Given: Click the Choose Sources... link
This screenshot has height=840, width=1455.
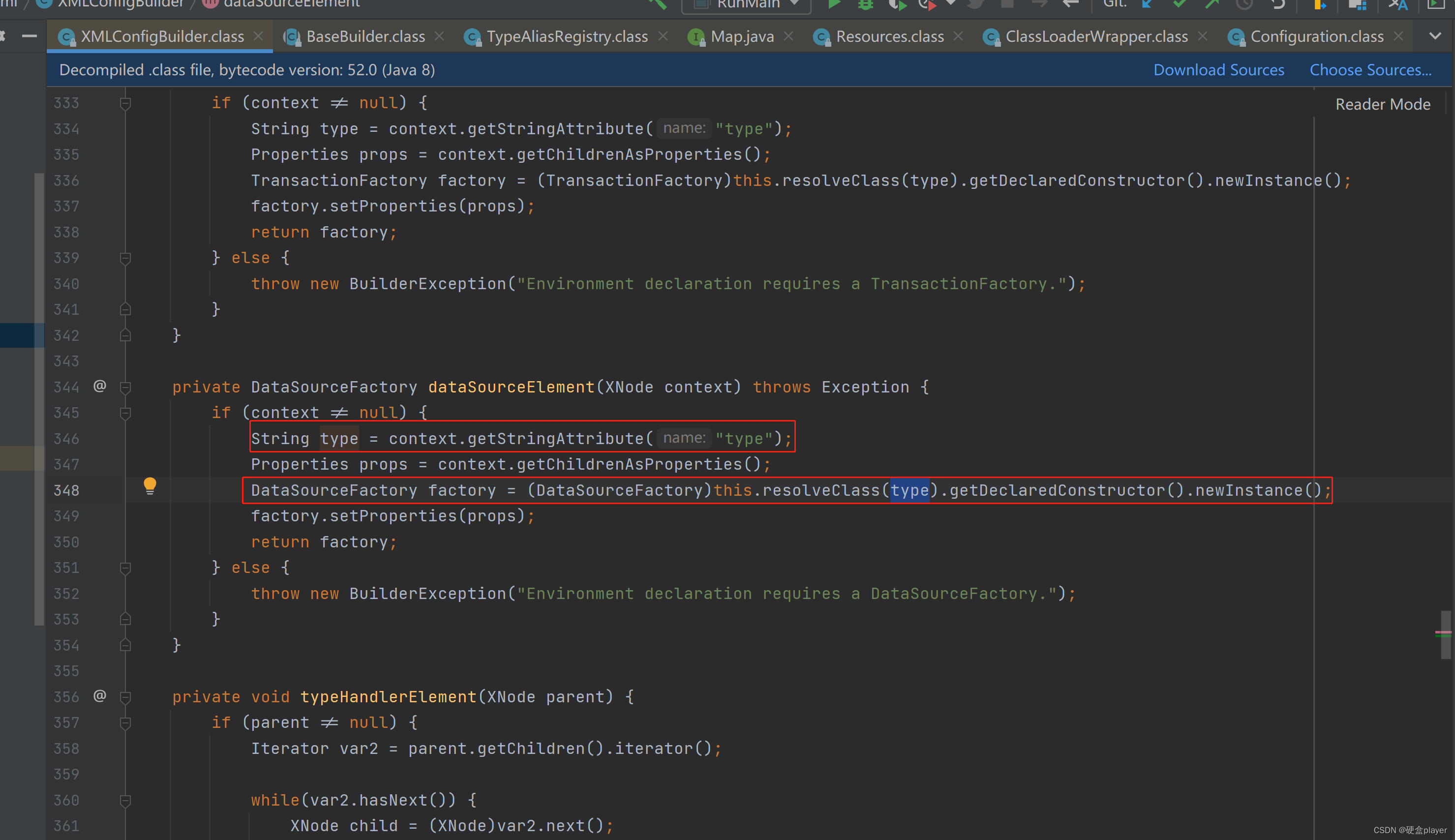Looking at the screenshot, I should click(x=1371, y=69).
